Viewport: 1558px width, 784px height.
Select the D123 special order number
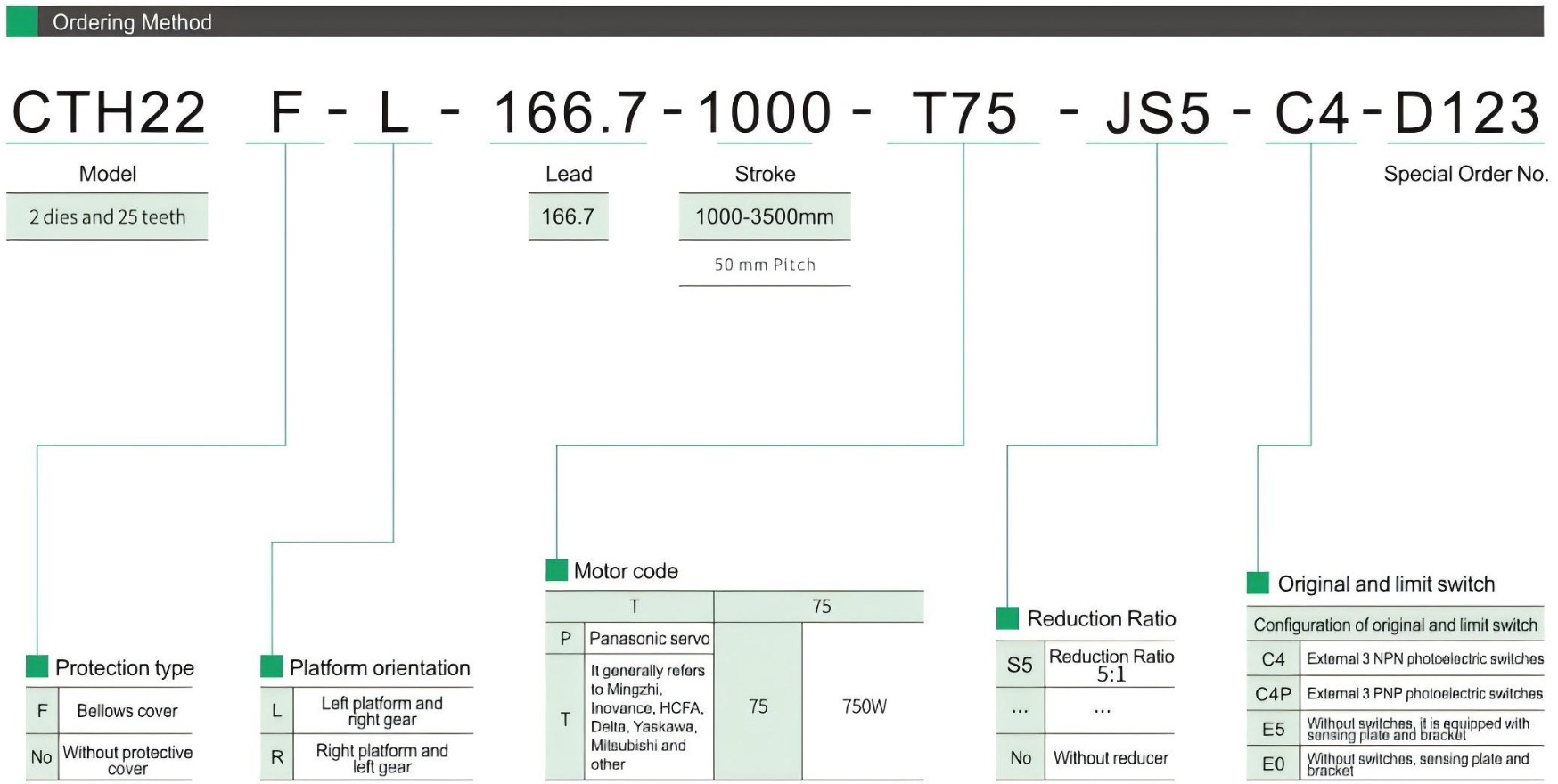click(x=1466, y=113)
